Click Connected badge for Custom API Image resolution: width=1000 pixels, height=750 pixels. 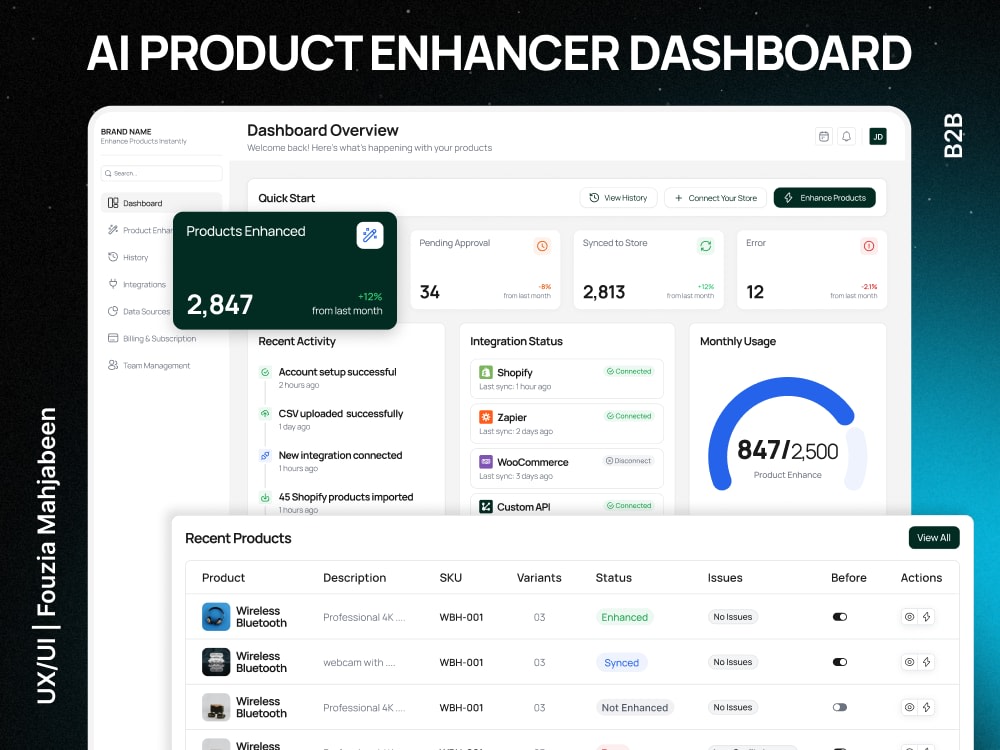point(629,506)
